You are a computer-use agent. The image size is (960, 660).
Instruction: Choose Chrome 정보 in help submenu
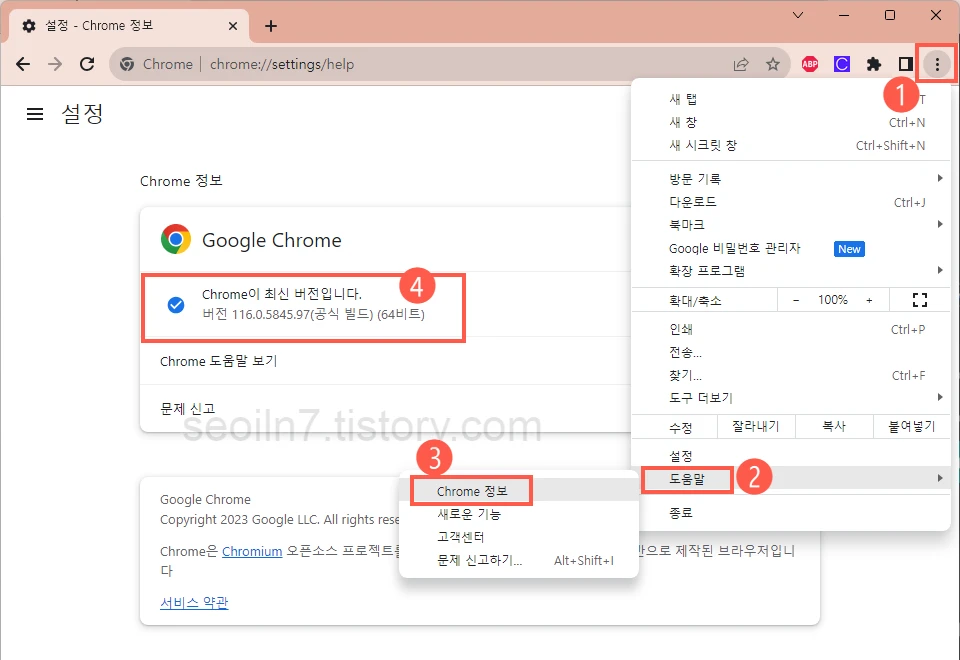[519, 491]
